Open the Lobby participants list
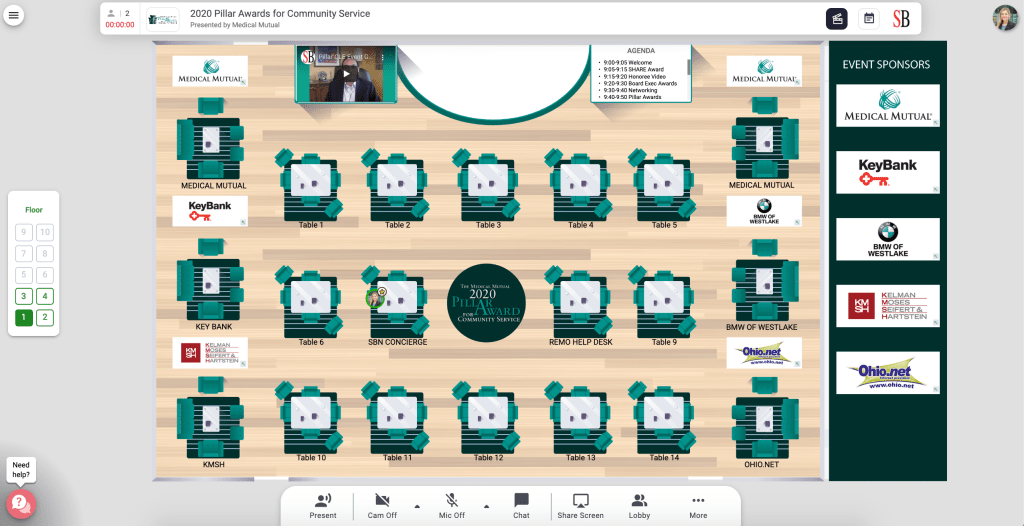 coord(639,505)
